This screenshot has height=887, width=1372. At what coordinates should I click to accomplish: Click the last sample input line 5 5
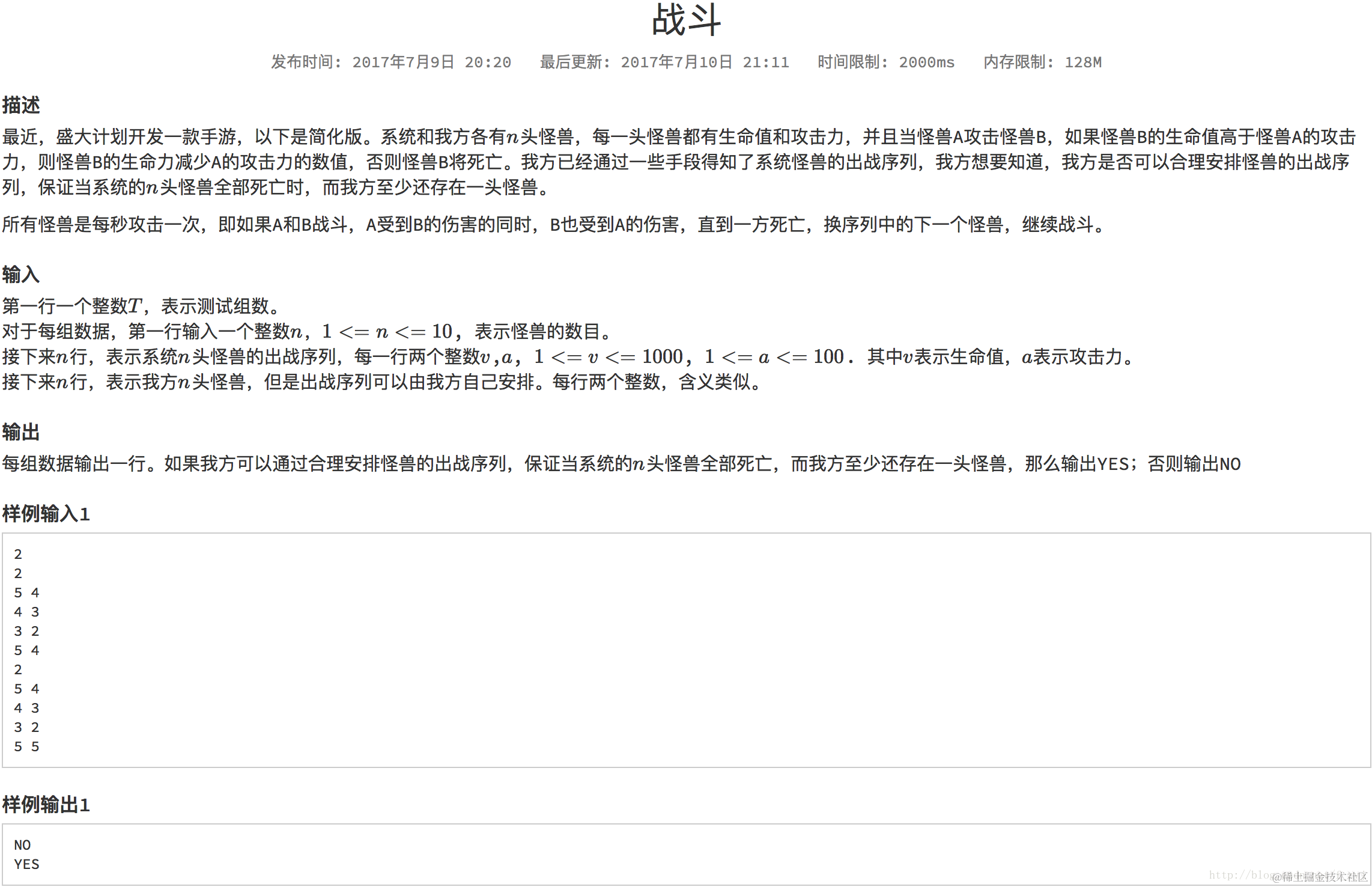(27, 746)
